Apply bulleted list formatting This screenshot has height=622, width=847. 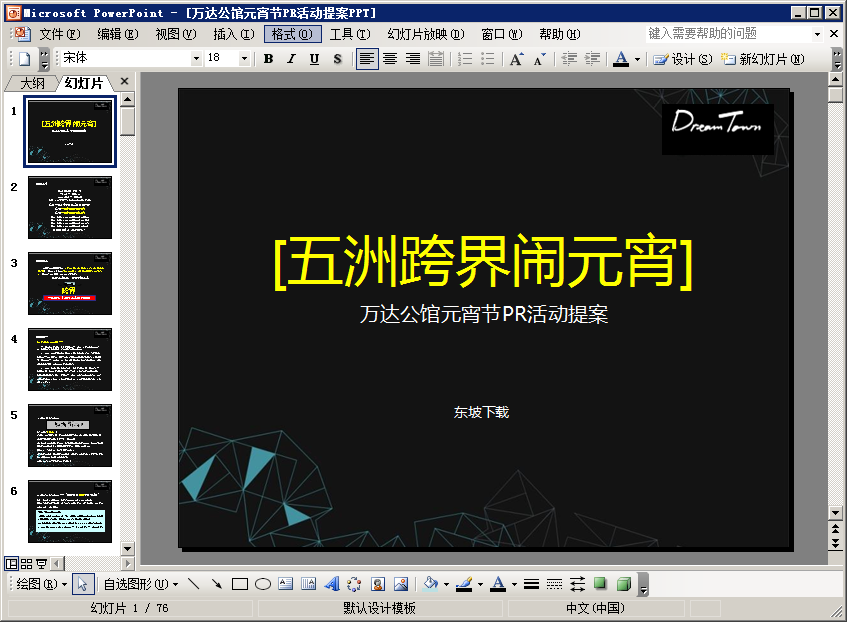487,58
